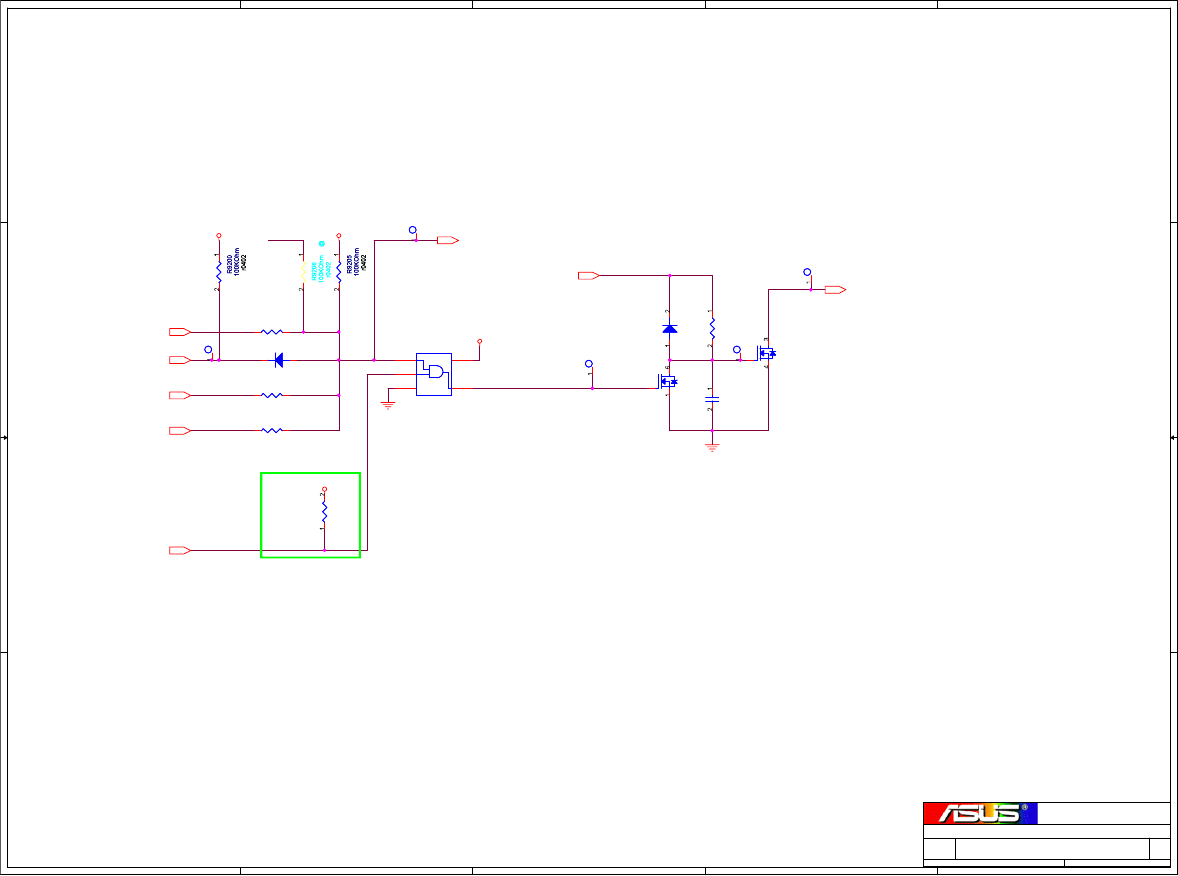
Task: Click the test point beside the far-right output port
Action: (807, 272)
